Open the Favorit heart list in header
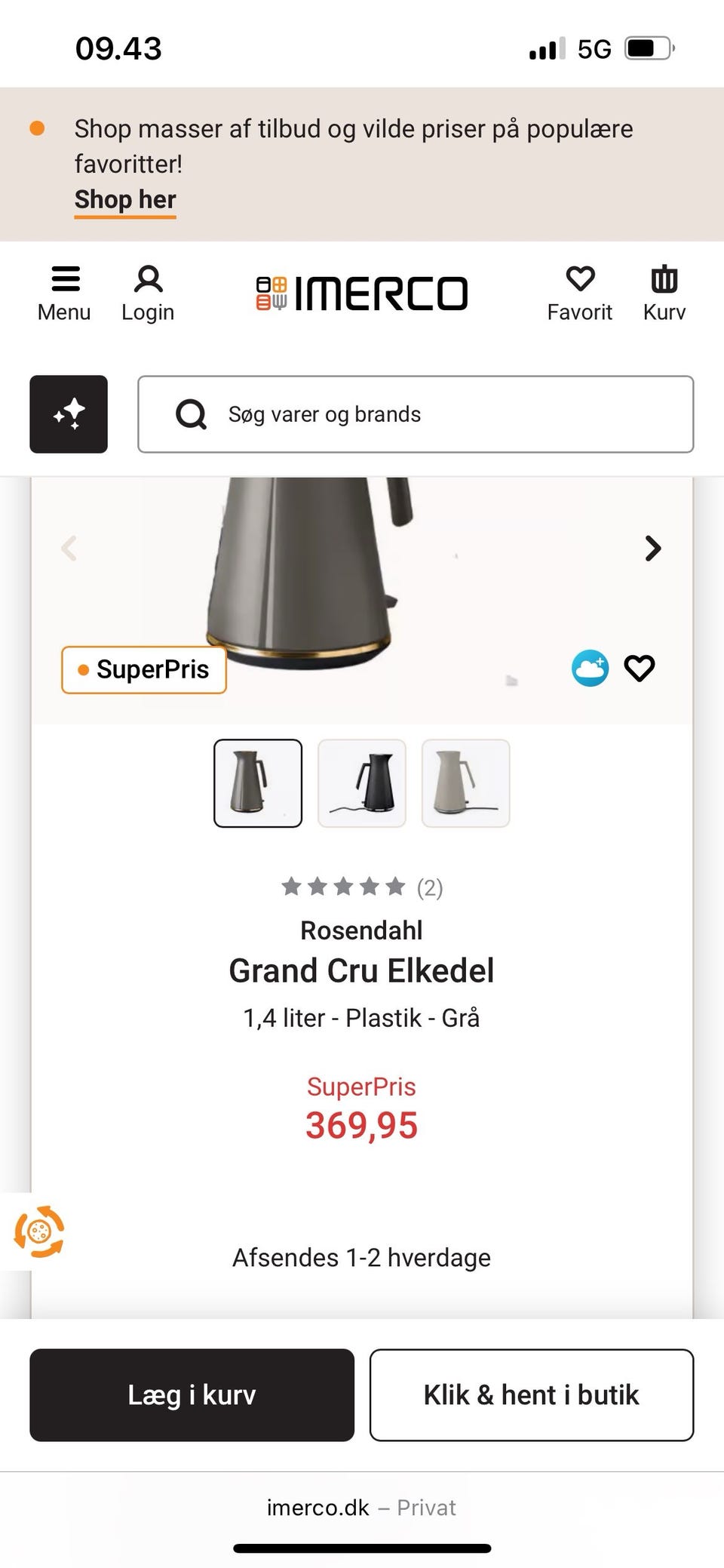 point(579,293)
